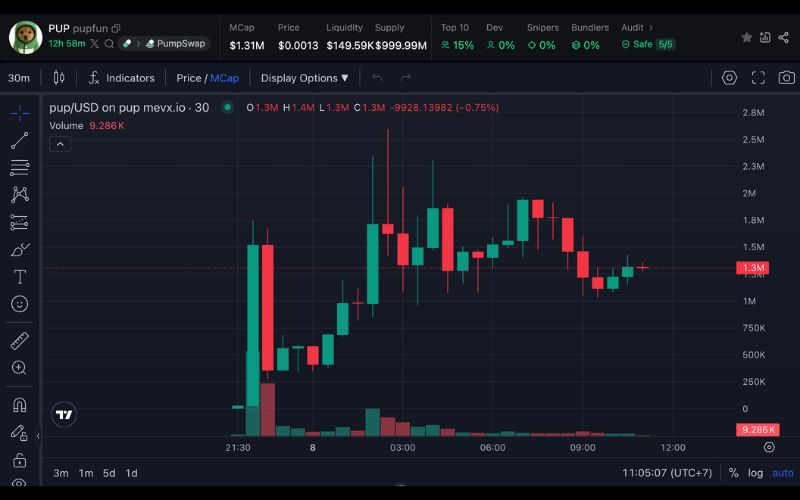The width and height of the screenshot is (800, 500).
Task: Open candlestick chart type selector
Action: click(x=59, y=78)
